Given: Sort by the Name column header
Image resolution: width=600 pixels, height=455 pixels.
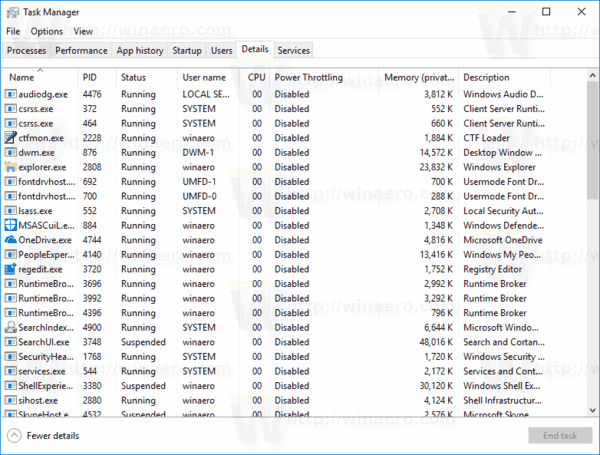Looking at the screenshot, I should 40,78.
